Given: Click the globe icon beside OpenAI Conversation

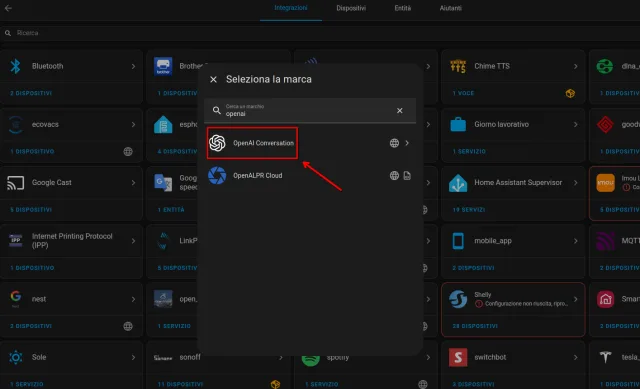Looking at the screenshot, I should pos(394,143).
